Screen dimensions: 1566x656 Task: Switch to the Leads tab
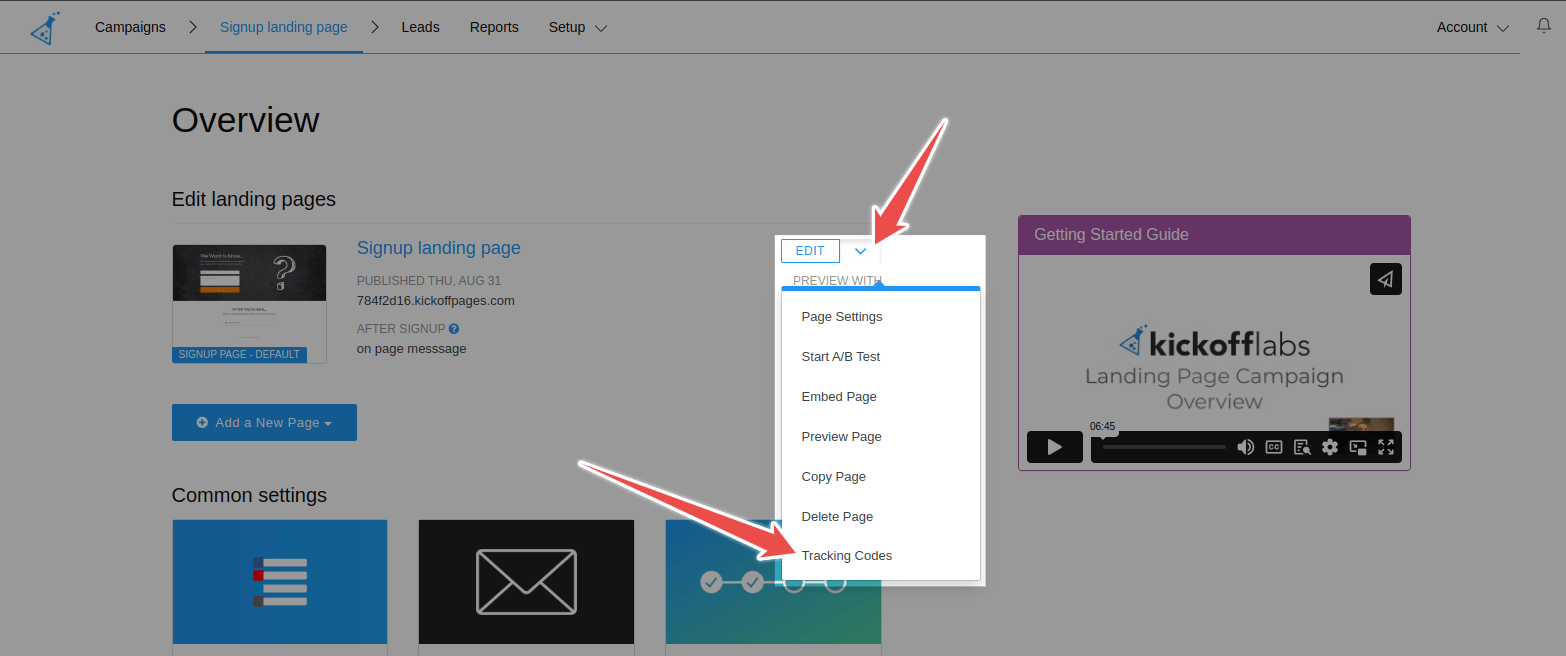420,27
